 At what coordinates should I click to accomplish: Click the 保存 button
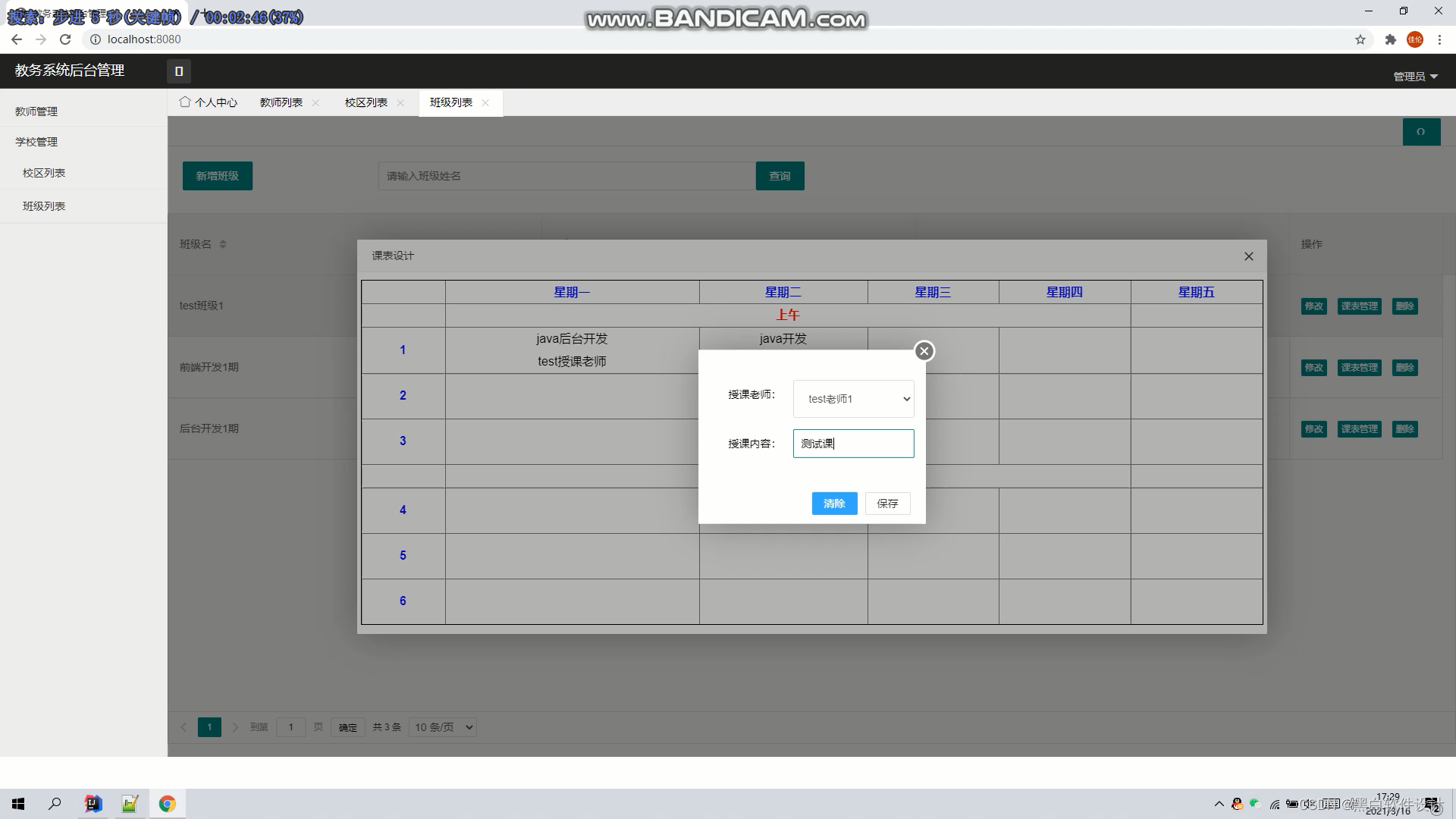pos(887,504)
